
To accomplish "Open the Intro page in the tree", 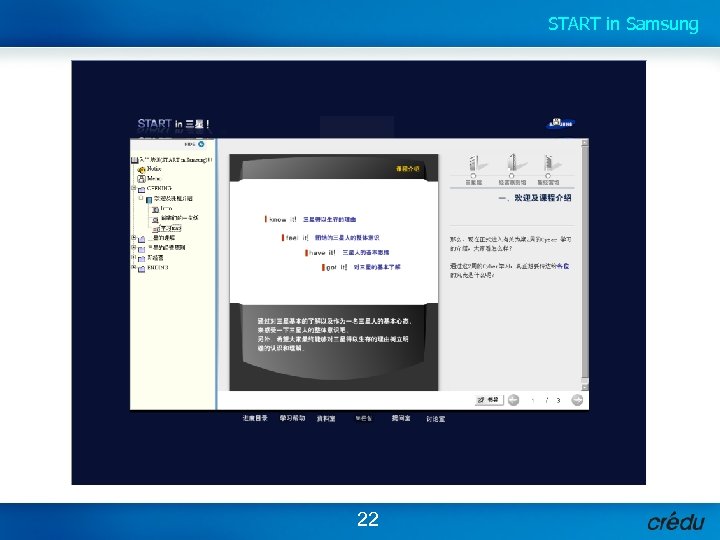I will coord(162,209).
